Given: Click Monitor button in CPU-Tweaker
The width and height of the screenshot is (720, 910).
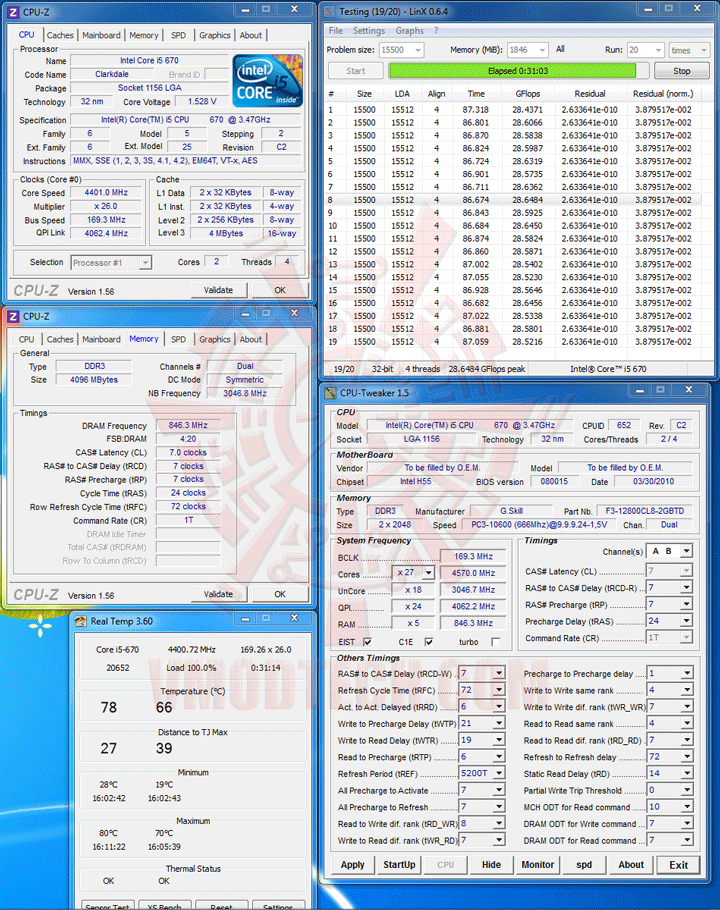Looking at the screenshot, I should [x=538, y=865].
